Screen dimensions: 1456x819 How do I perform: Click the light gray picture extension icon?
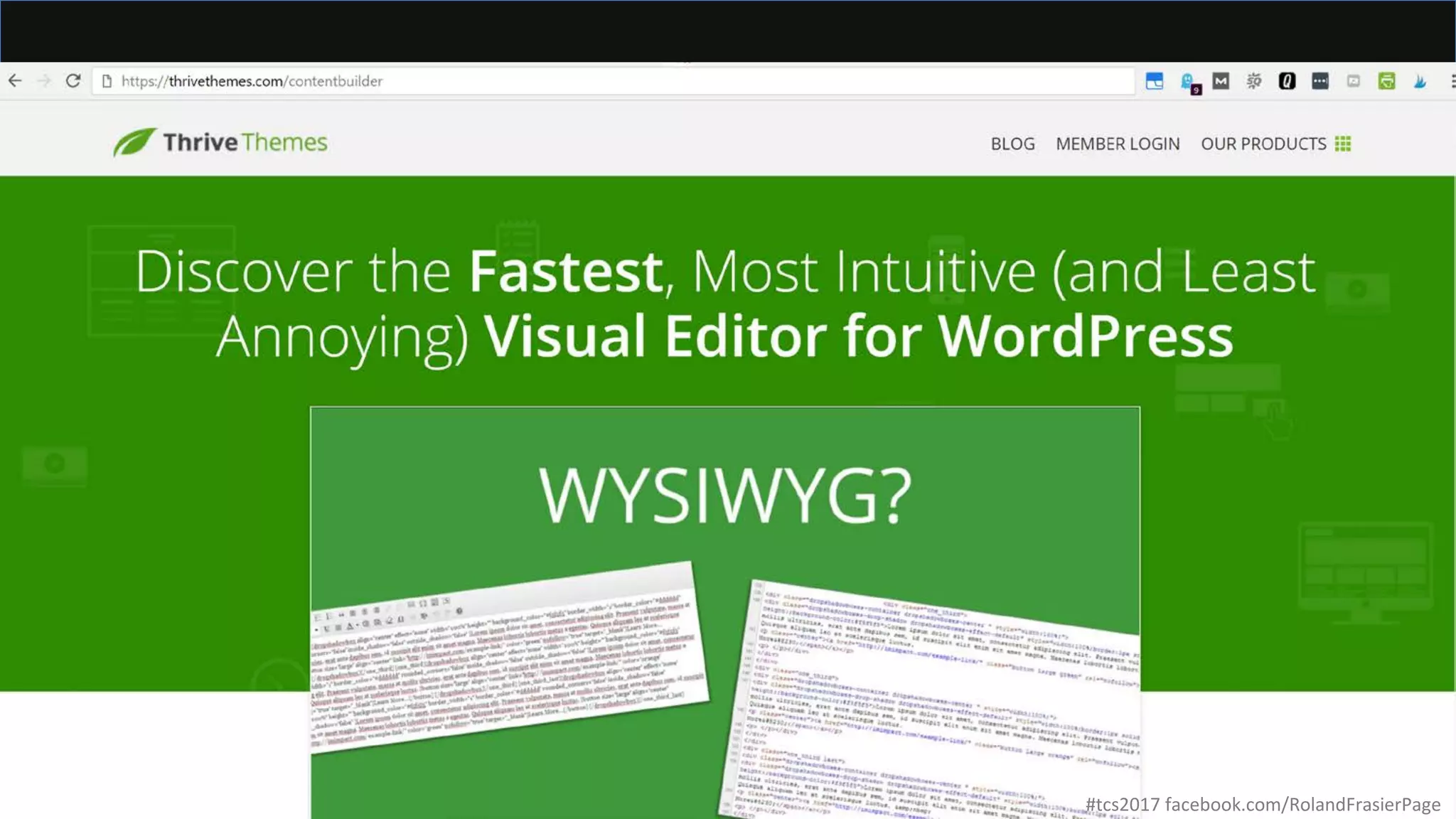tap(1354, 81)
